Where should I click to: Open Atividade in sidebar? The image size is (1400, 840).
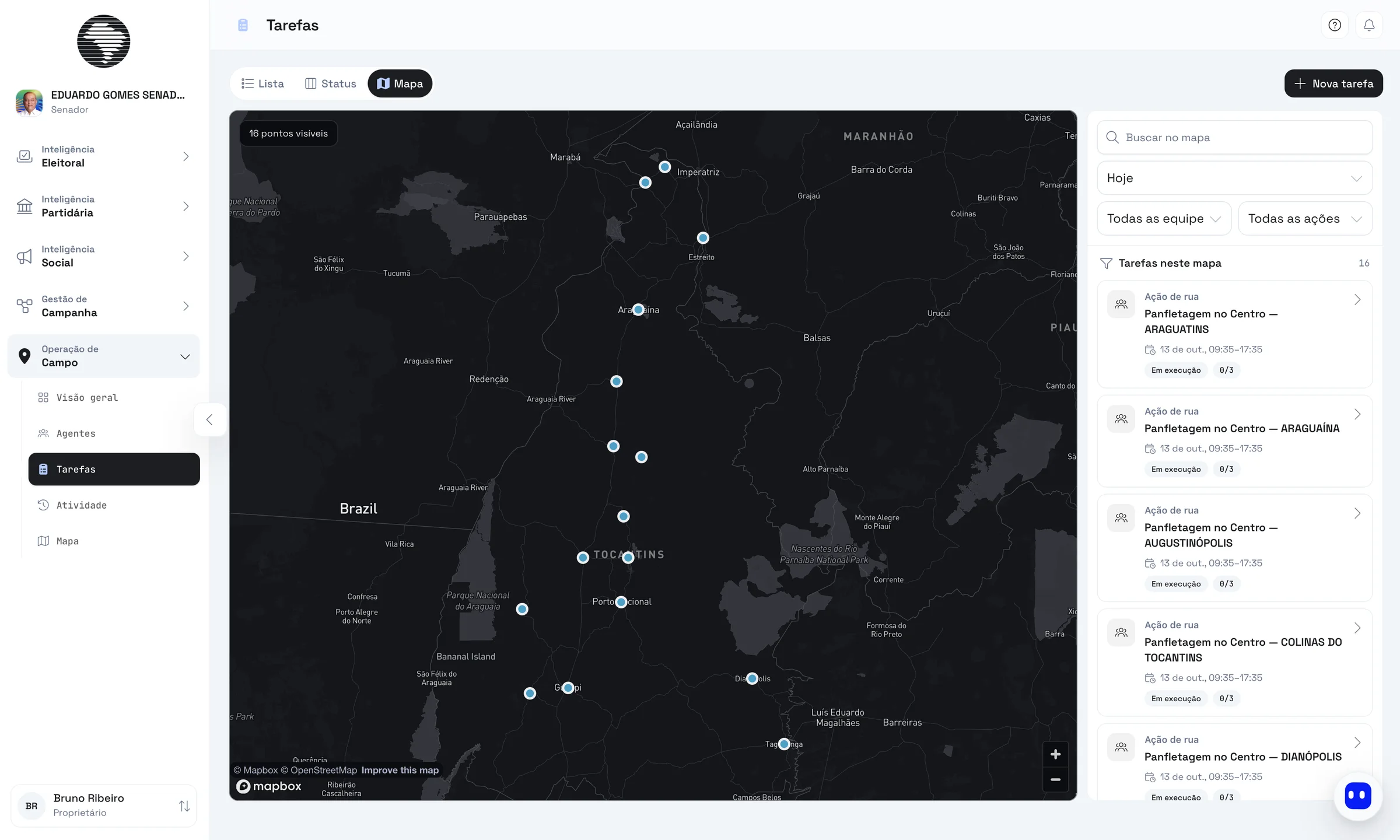click(114, 505)
